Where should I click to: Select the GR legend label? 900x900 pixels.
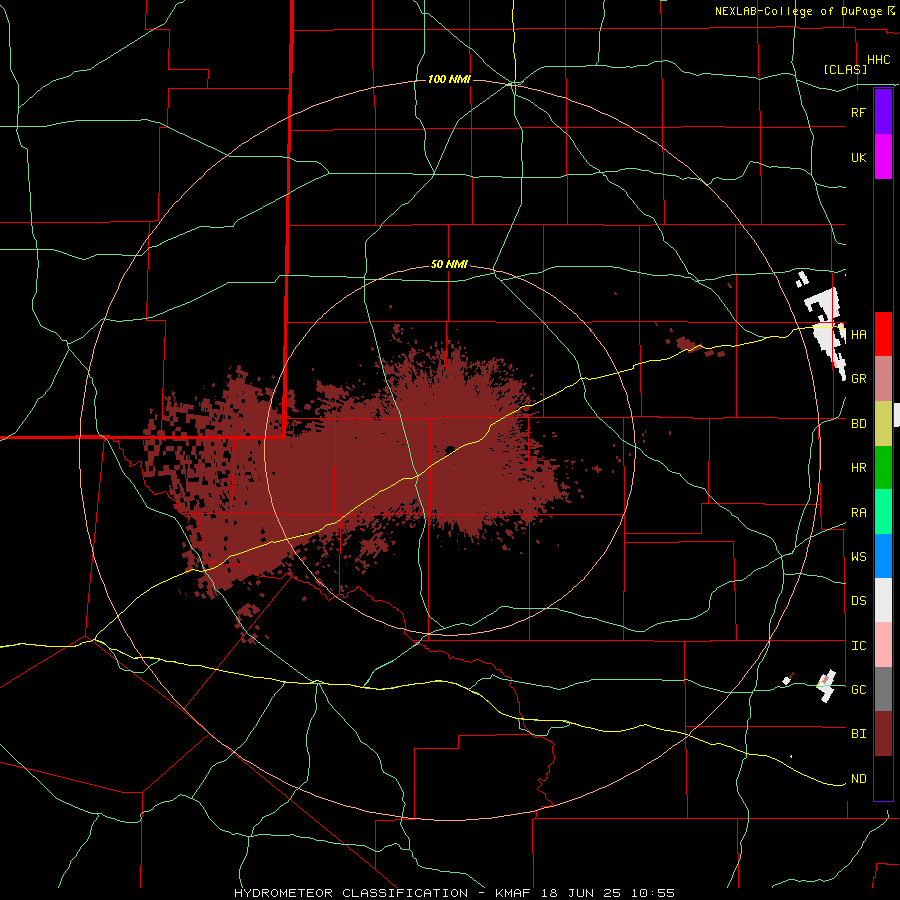click(858, 379)
